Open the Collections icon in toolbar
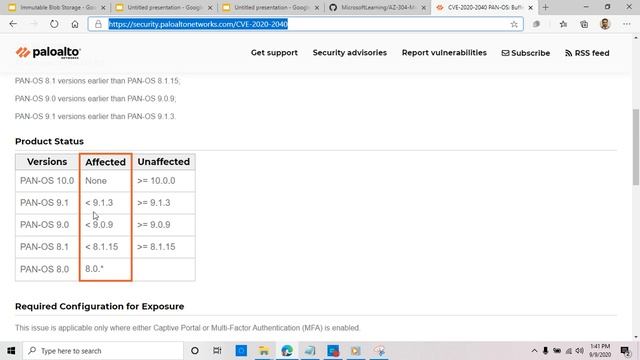The width and height of the screenshot is (640, 360). (584, 24)
